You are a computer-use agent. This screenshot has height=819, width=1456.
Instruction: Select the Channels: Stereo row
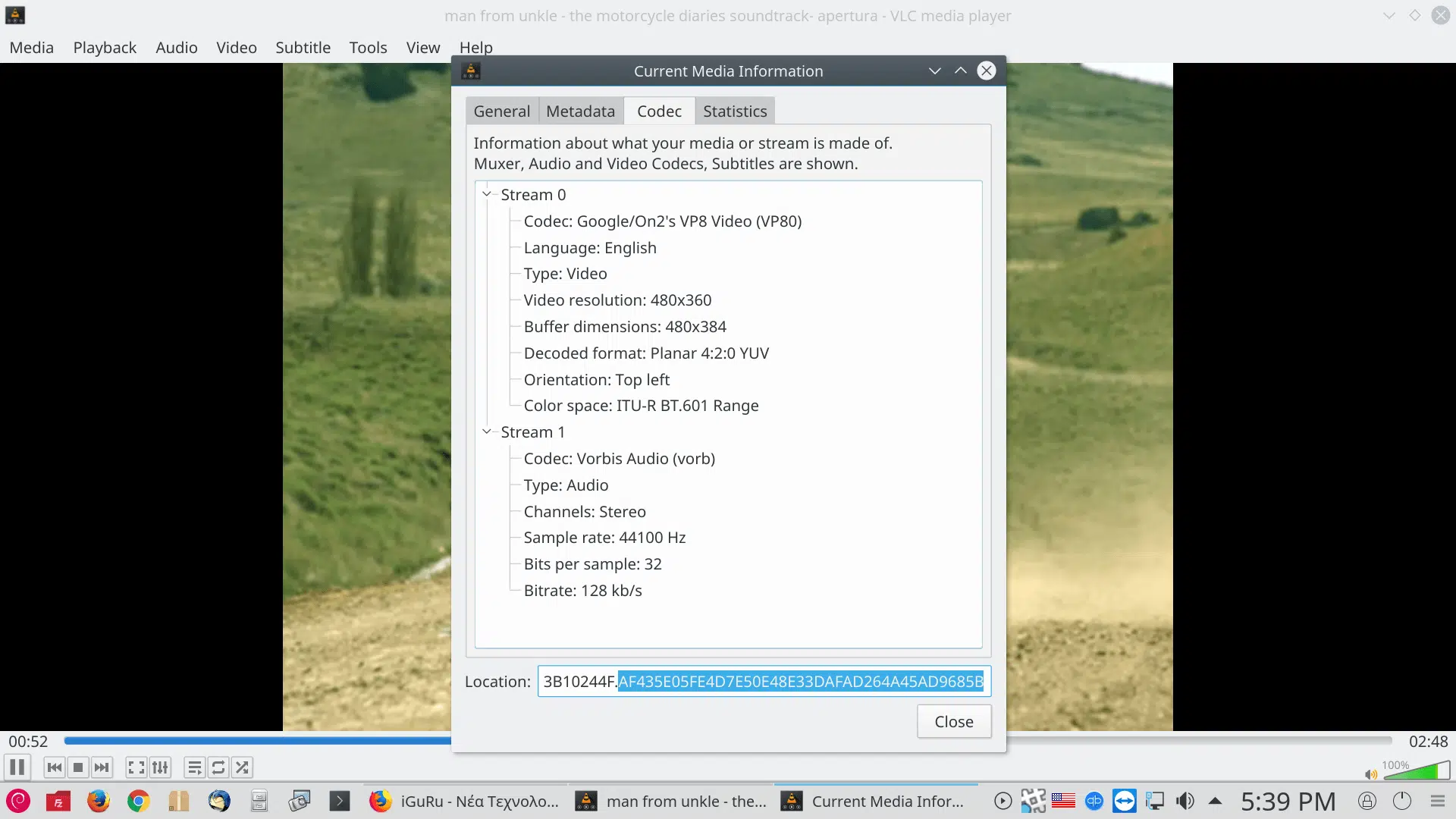point(585,512)
